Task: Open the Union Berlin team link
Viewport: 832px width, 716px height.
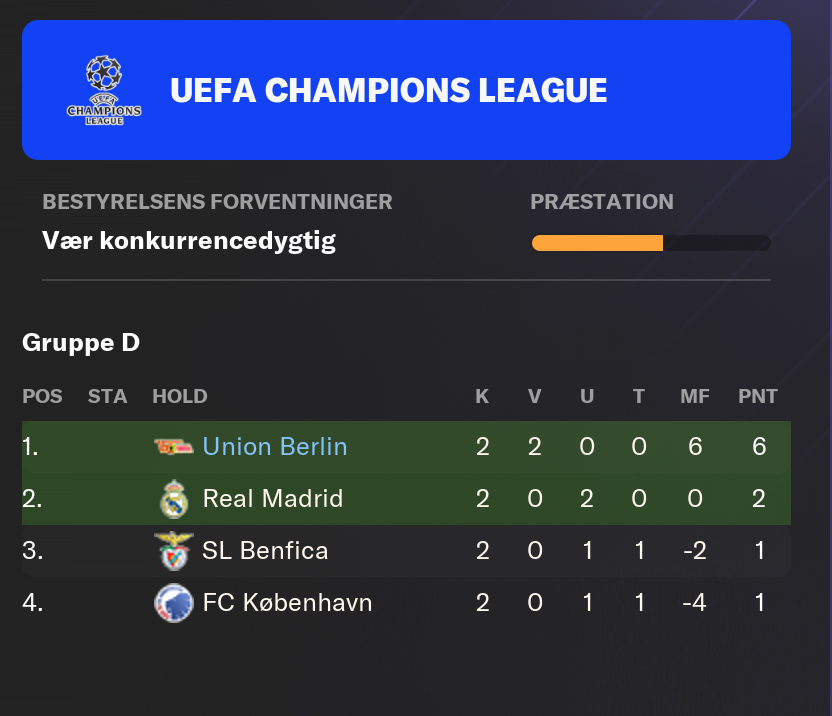Action: 275,446
